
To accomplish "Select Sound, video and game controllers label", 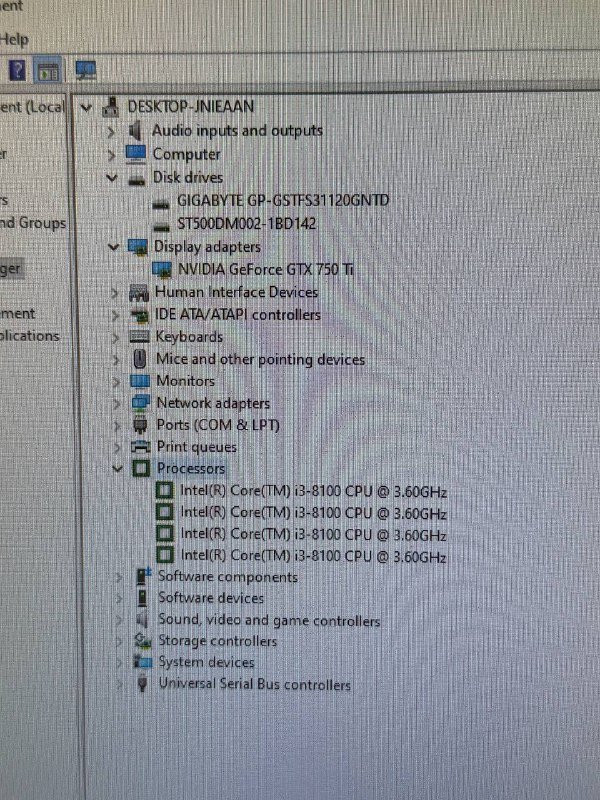I will click(269, 620).
